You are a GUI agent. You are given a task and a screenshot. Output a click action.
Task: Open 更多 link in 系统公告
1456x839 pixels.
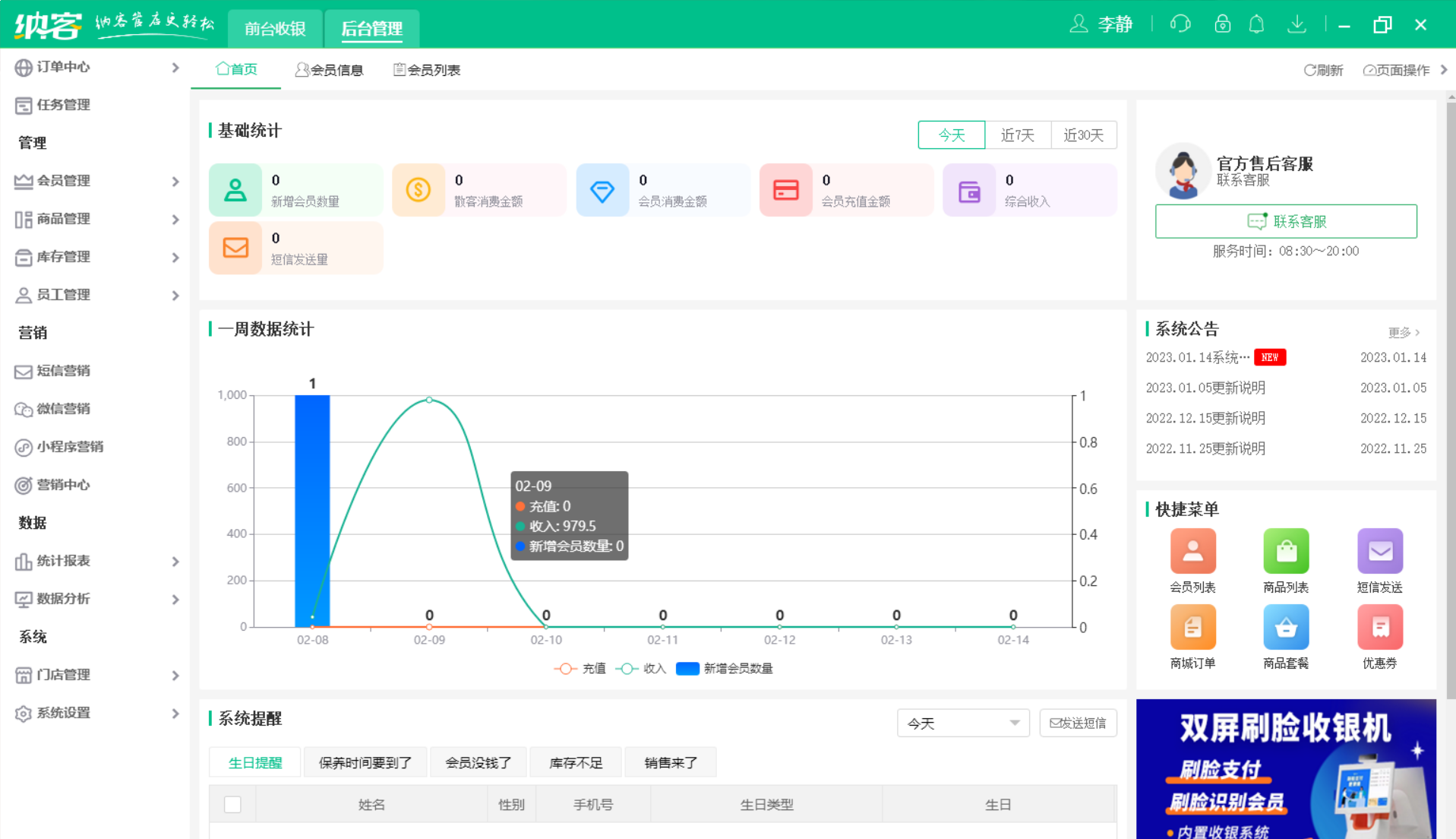tap(1401, 332)
